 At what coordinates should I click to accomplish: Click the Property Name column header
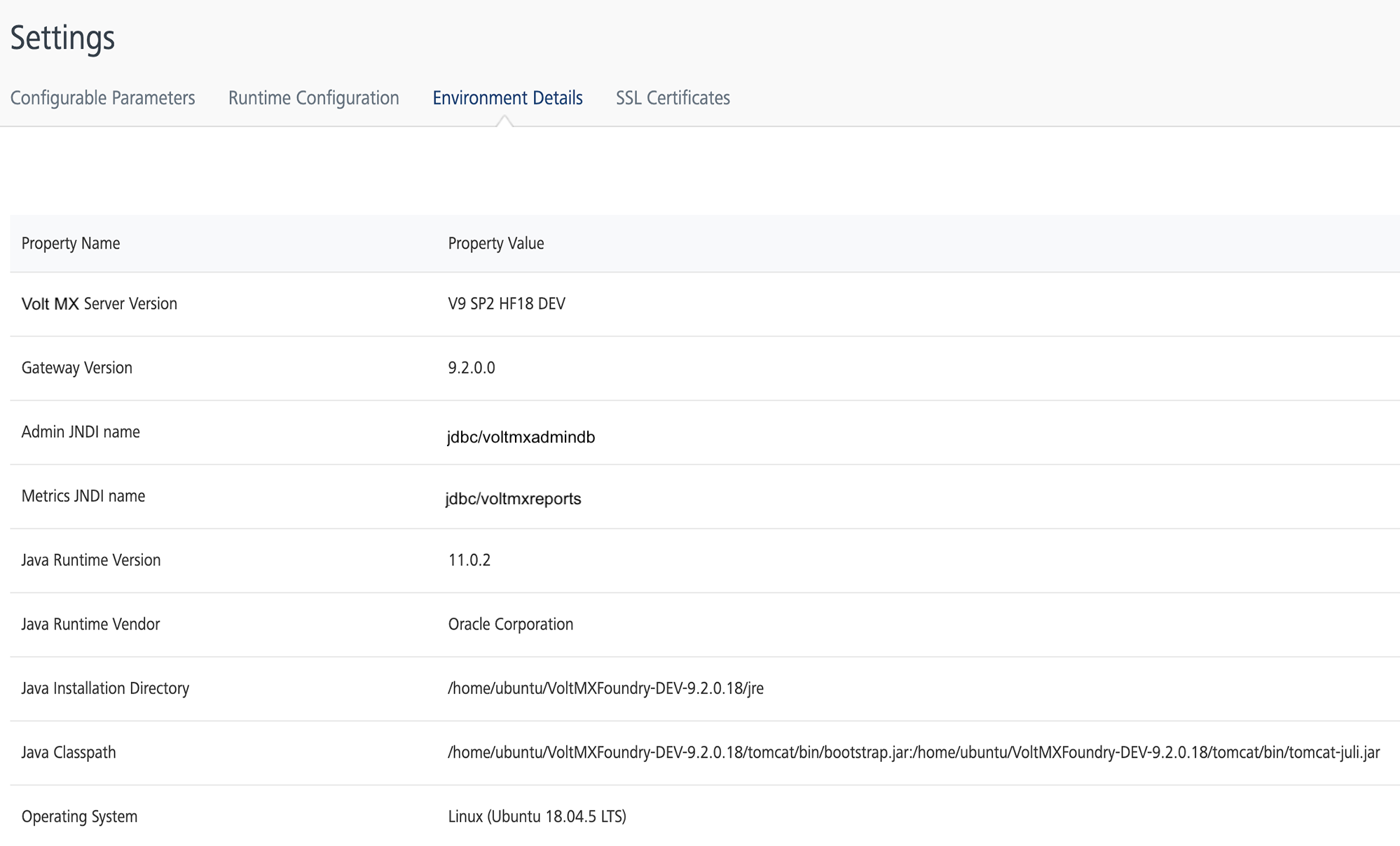pos(71,244)
